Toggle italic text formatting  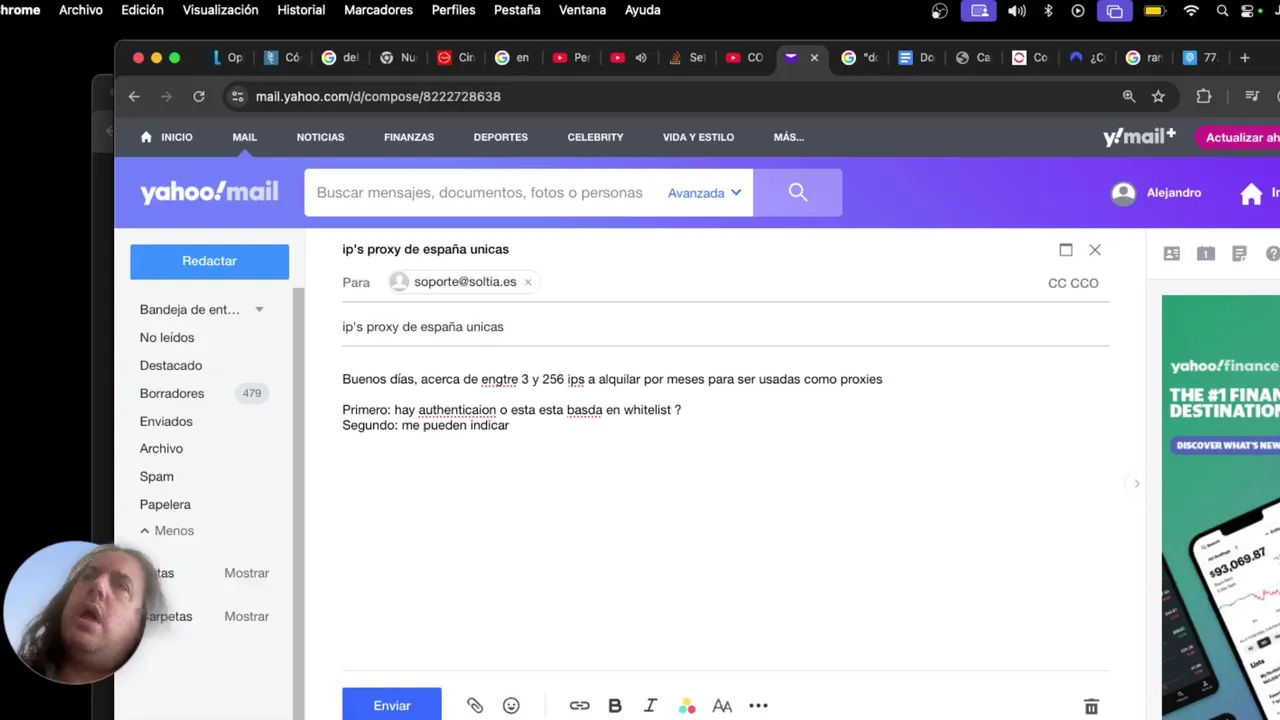point(650,706)
